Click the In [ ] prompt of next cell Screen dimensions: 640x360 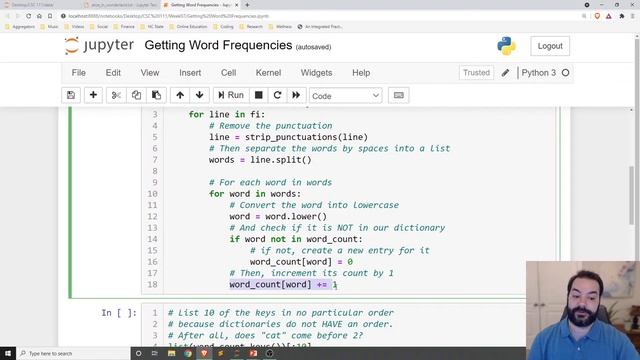[119, 313]
